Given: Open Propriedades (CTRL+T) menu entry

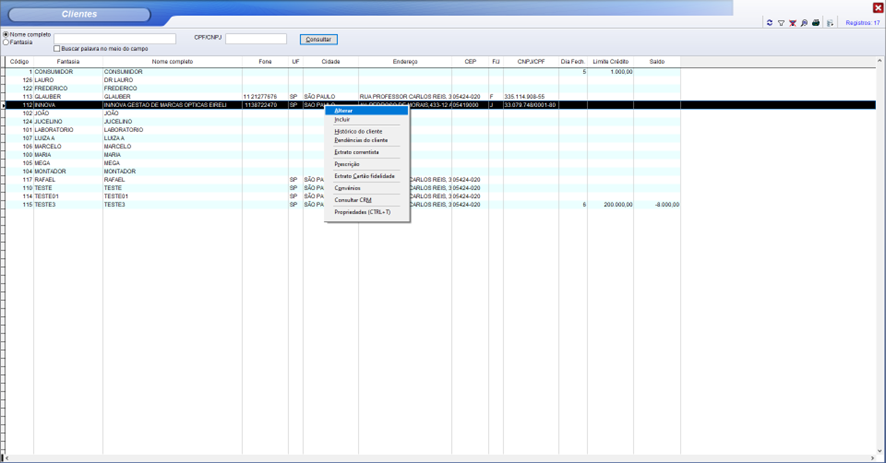Looking at the screenshot, I should pyautogui.click(x=362, y=212).
